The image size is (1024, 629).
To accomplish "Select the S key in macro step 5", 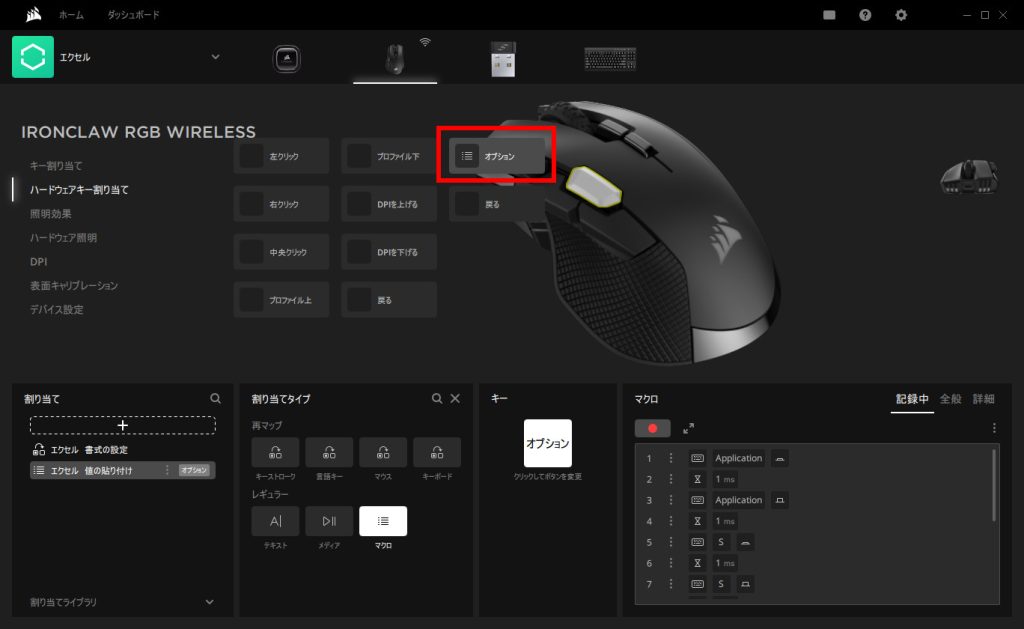I will tap(721, 542).
